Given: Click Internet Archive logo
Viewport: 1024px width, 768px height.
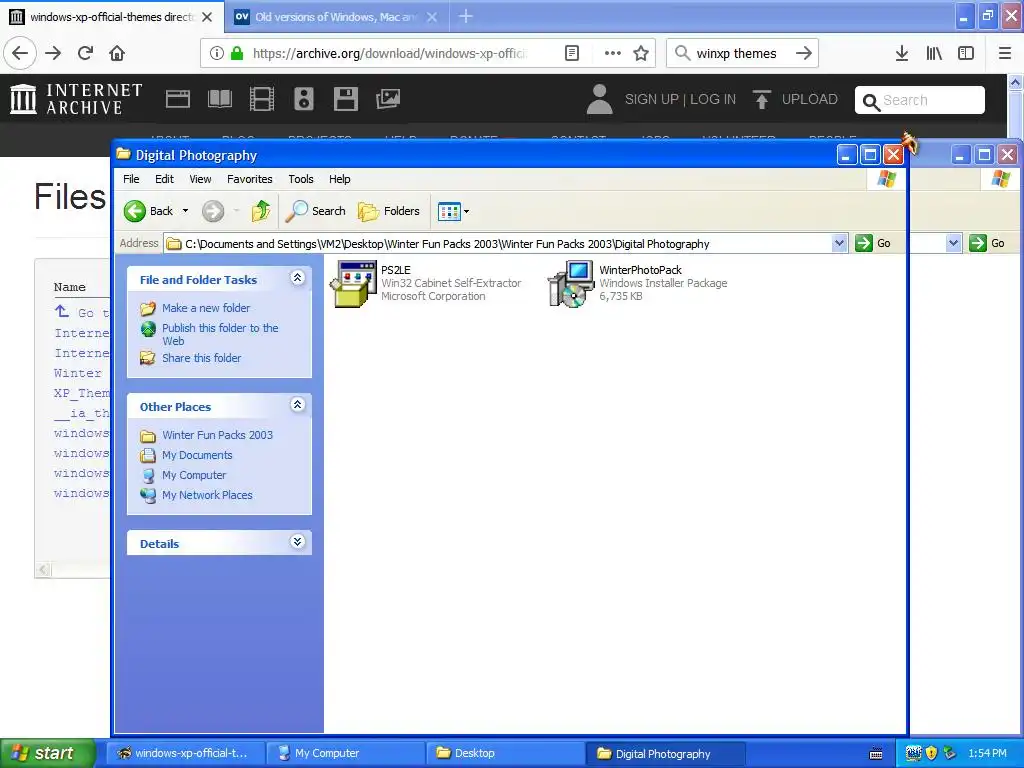Looking at the screenshot, I should [76, 99].
